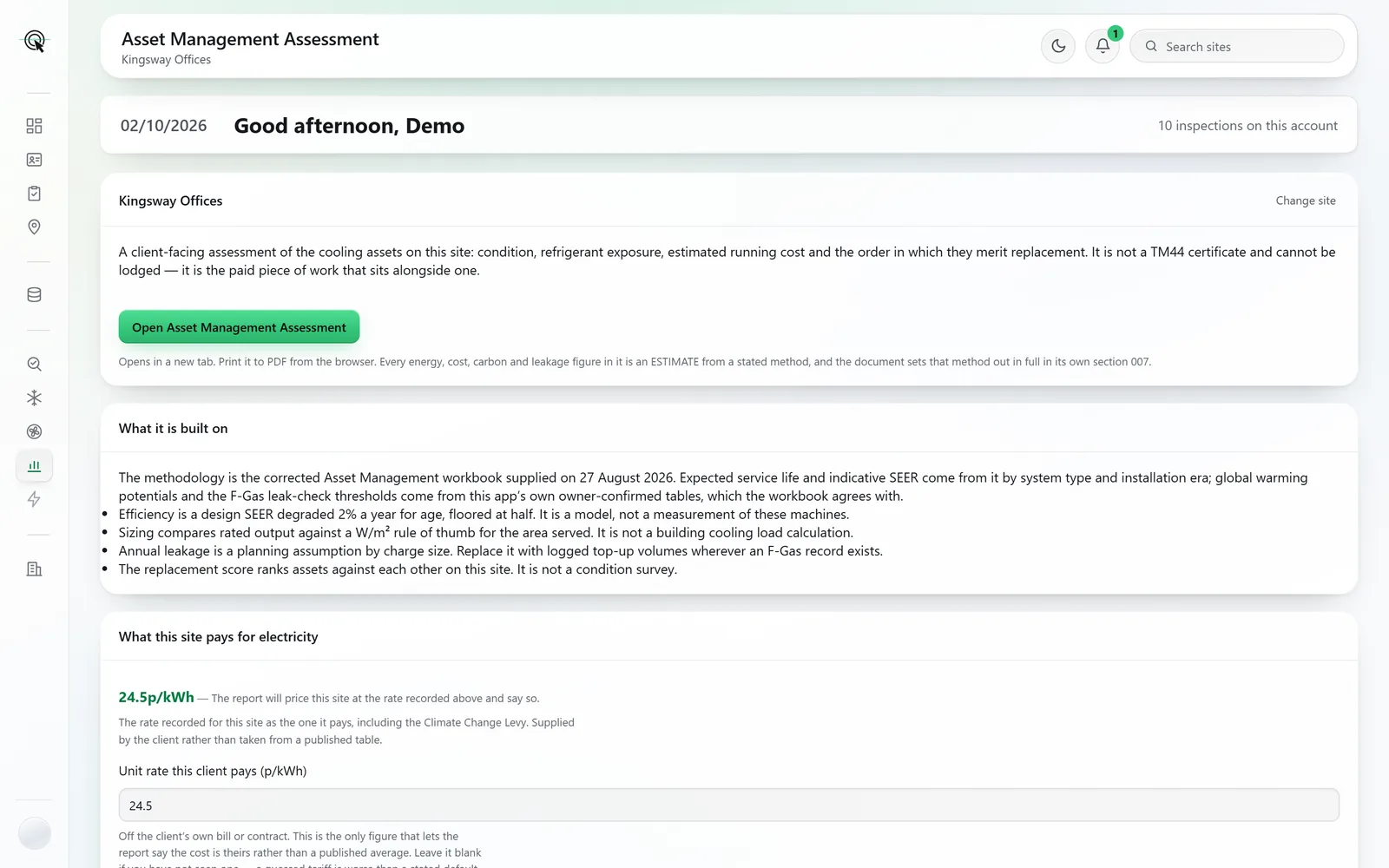Open the map pin locations icon
This screenshot has height=868, width=1389.
tap(34, 227)
